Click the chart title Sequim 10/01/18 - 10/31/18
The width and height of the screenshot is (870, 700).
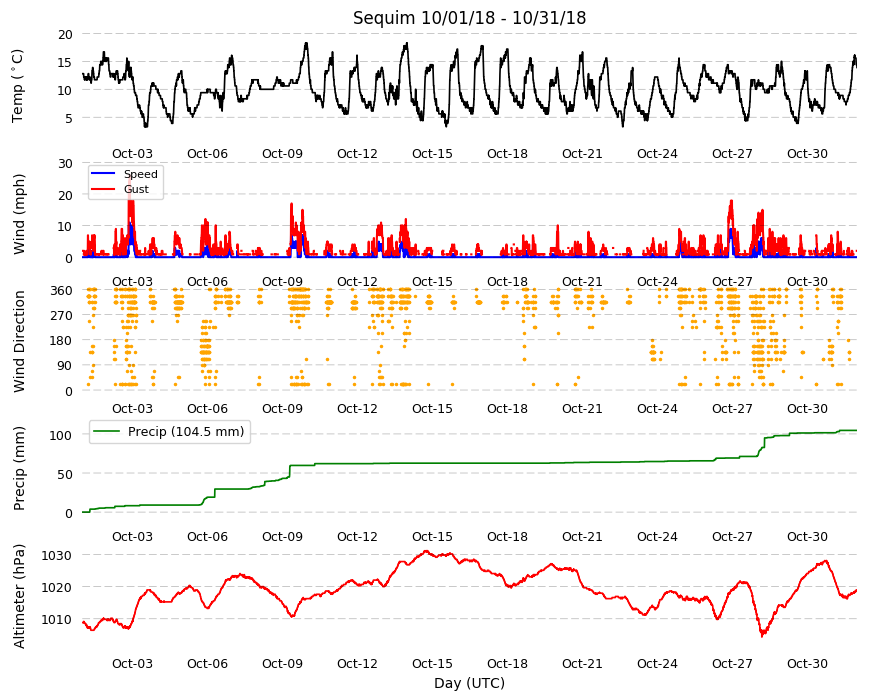(469, 18)
